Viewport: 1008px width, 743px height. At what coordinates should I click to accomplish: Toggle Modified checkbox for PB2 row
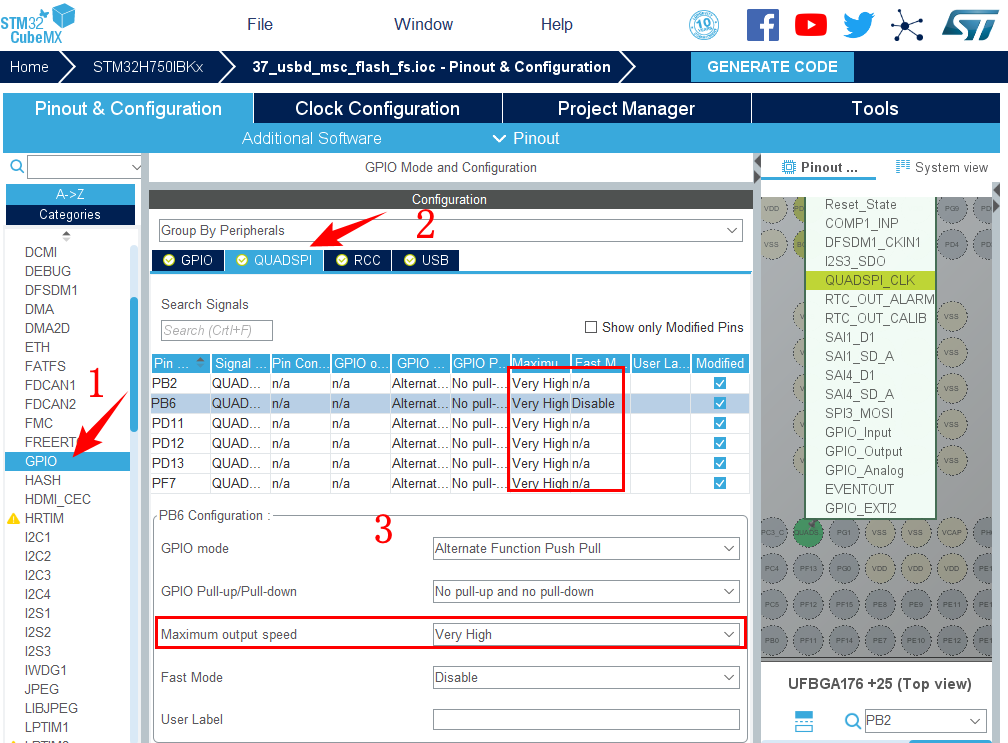pyautogui.click(x=720, y=383)
